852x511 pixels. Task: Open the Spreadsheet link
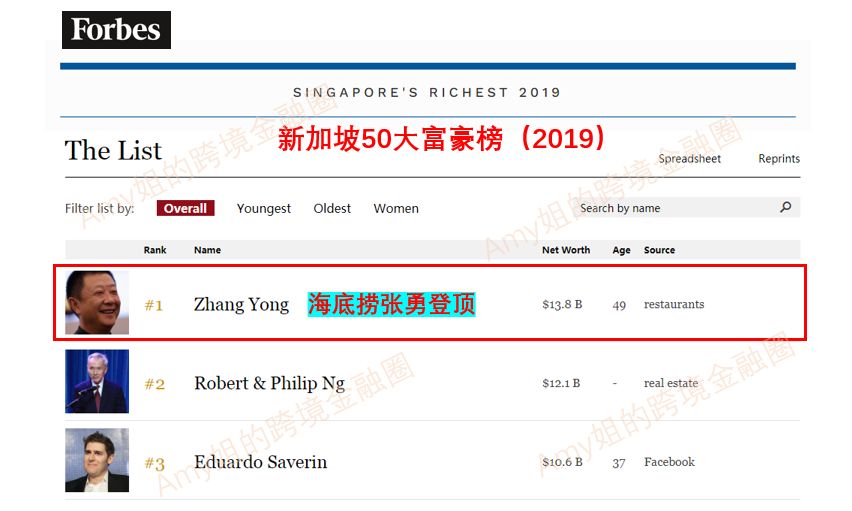pyautogui.click(x=690, y=159)
